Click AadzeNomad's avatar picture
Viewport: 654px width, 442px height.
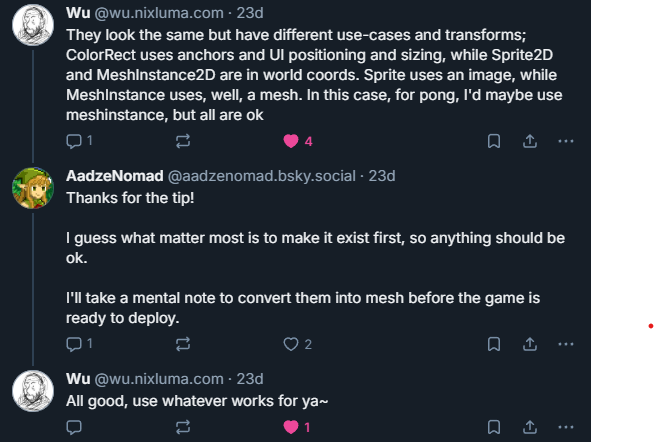(x=33, y=187)
